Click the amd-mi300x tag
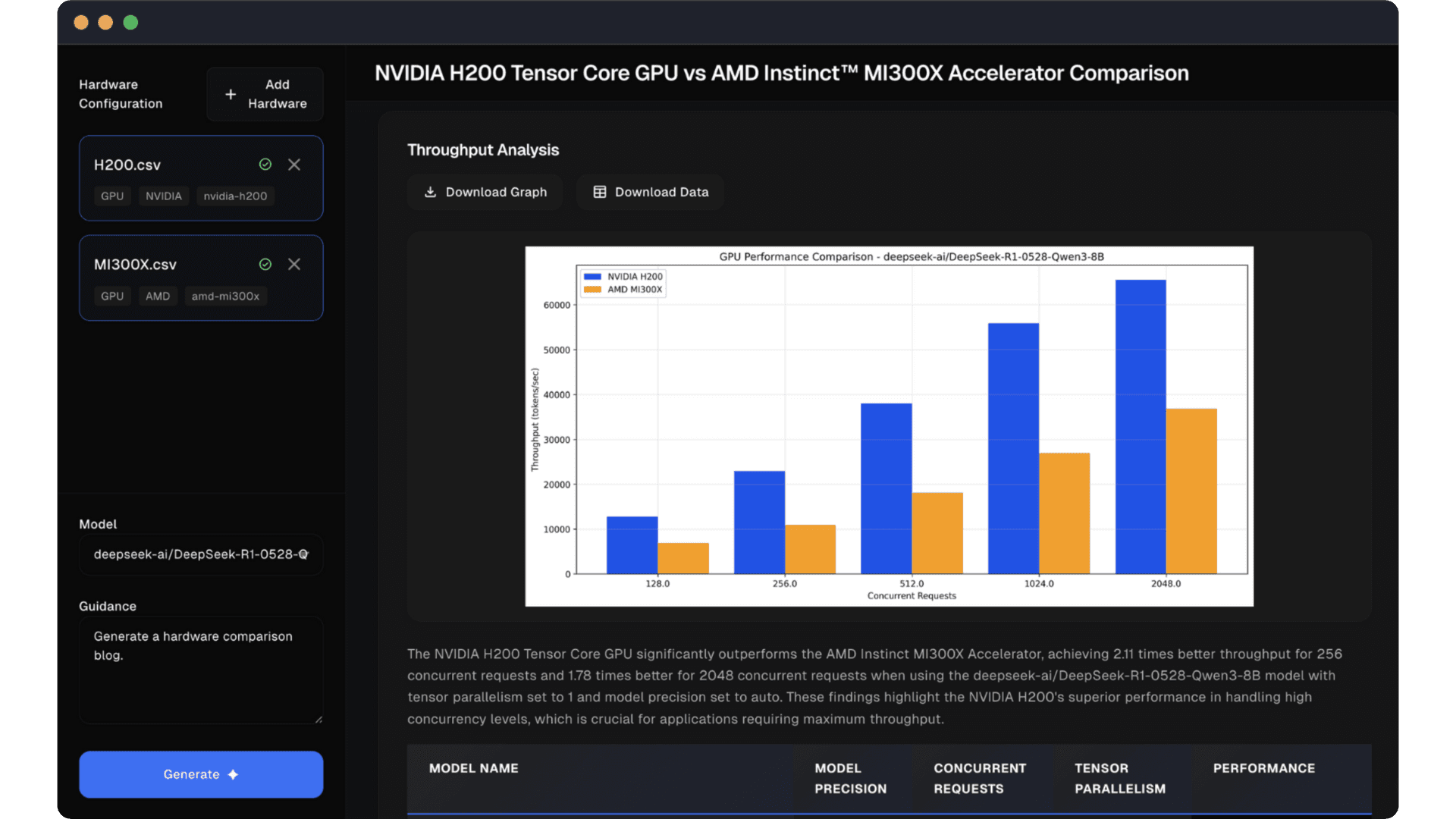The height and width of the screenshot is (819, 1456). [225, 296]
